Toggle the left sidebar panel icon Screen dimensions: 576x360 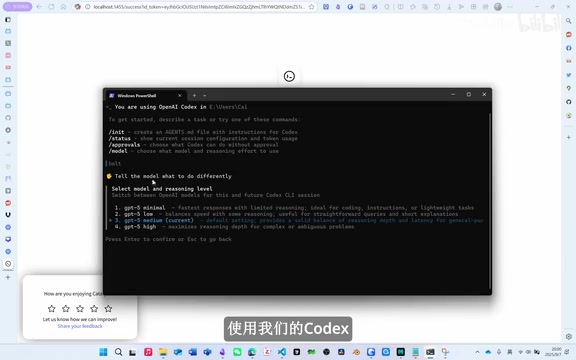tap(8, 19)
